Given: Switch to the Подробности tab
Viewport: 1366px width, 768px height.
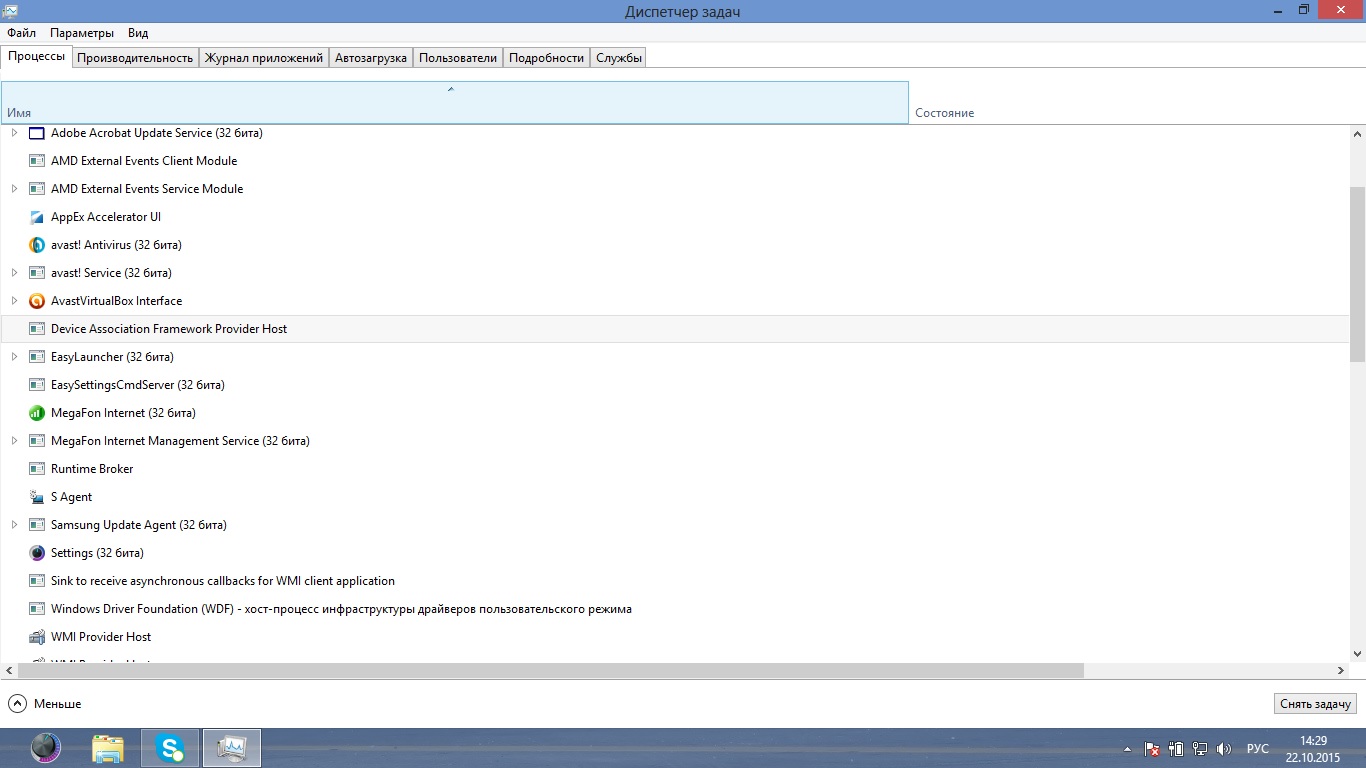Looking at the screenshot, I should coord(546,58).
